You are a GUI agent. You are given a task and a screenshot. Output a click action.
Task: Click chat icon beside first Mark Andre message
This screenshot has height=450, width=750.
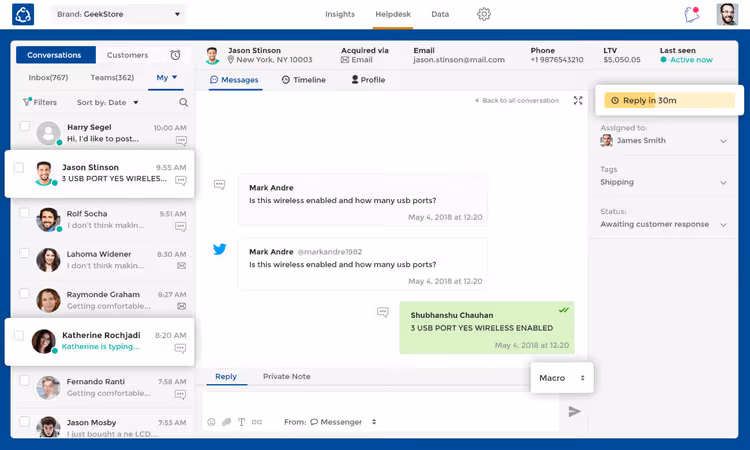(220, 185)
